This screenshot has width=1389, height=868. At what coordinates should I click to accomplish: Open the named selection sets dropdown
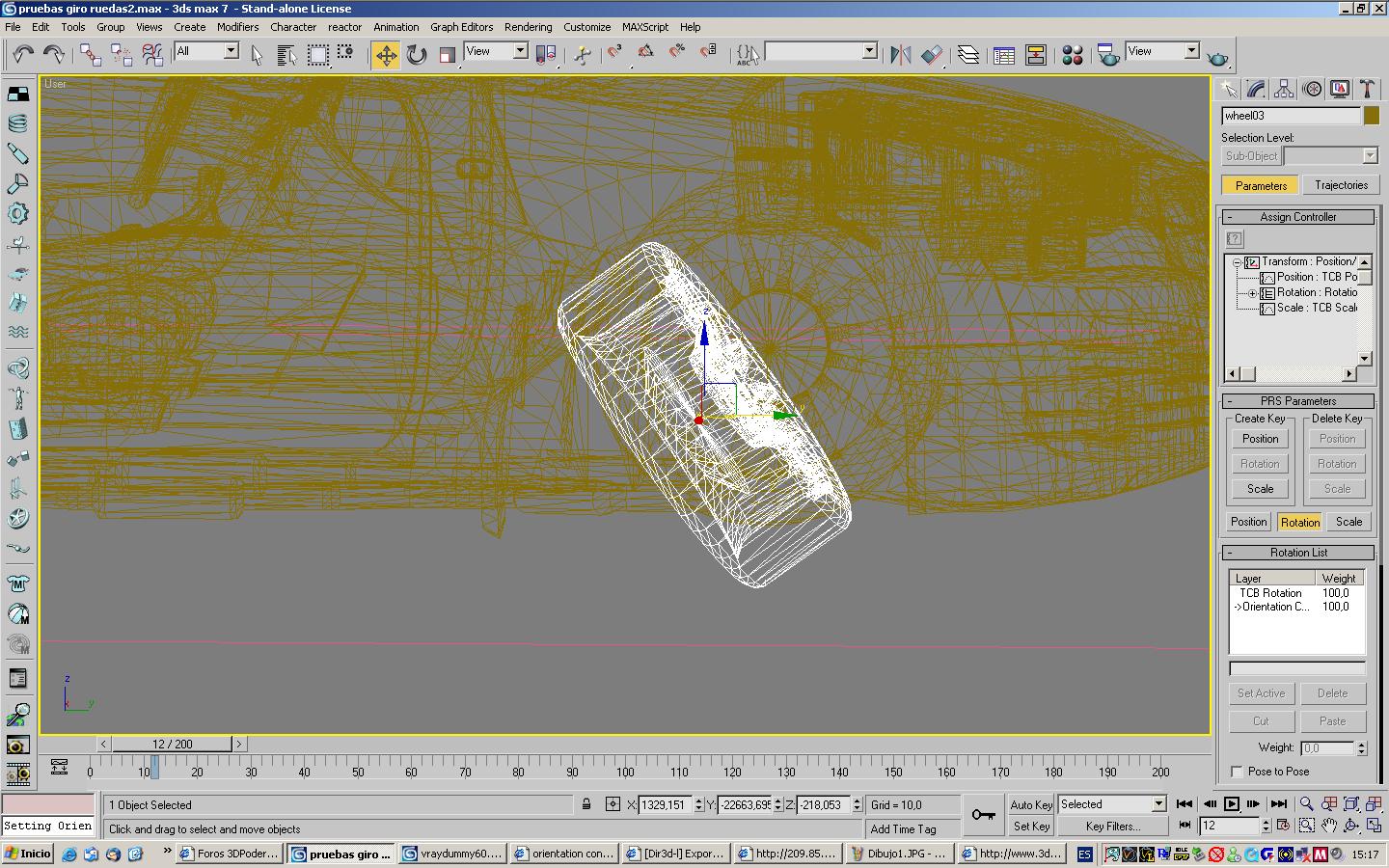pyautogui.click(x=869, y=51)
